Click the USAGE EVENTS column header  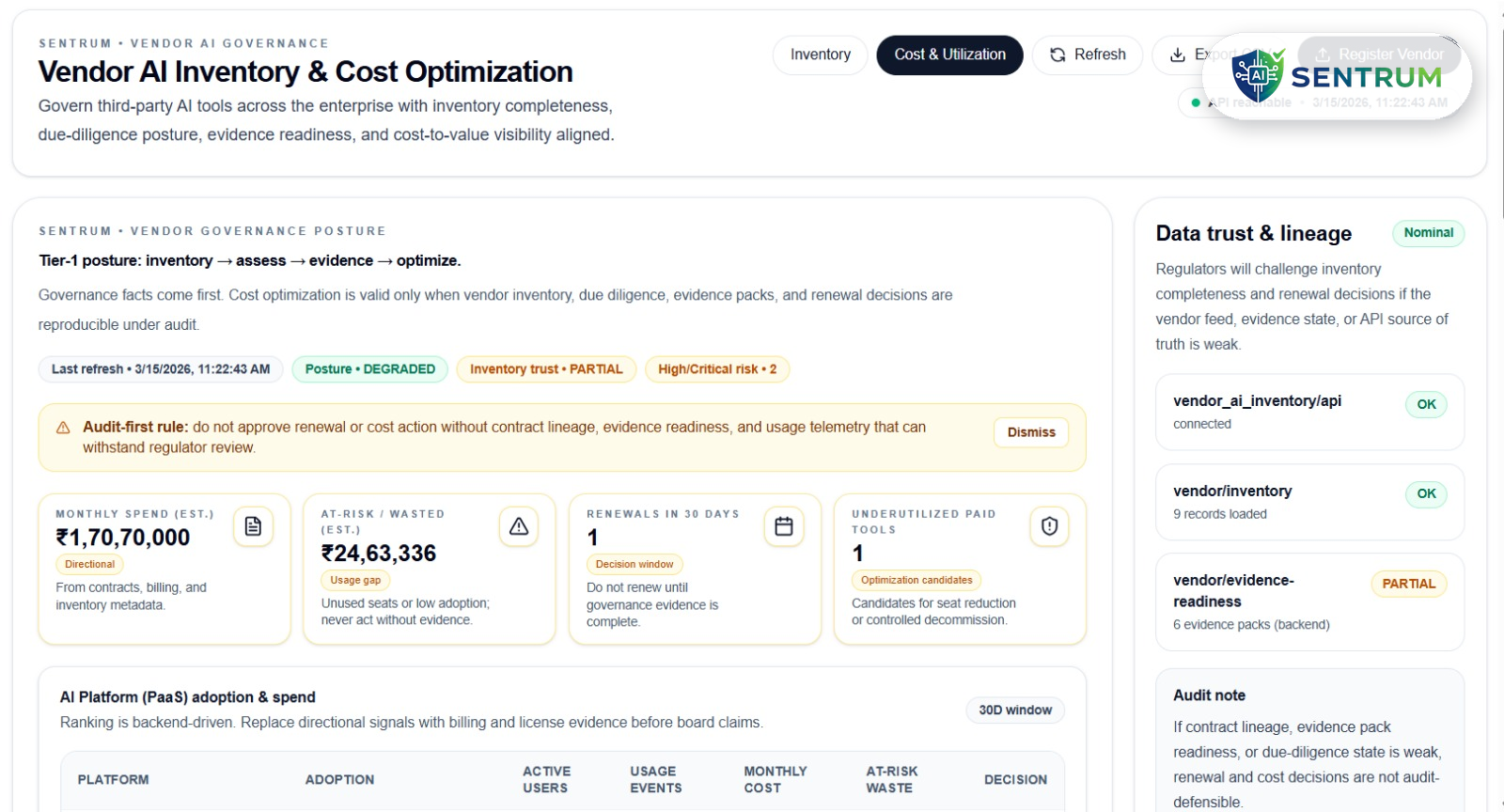655,780
